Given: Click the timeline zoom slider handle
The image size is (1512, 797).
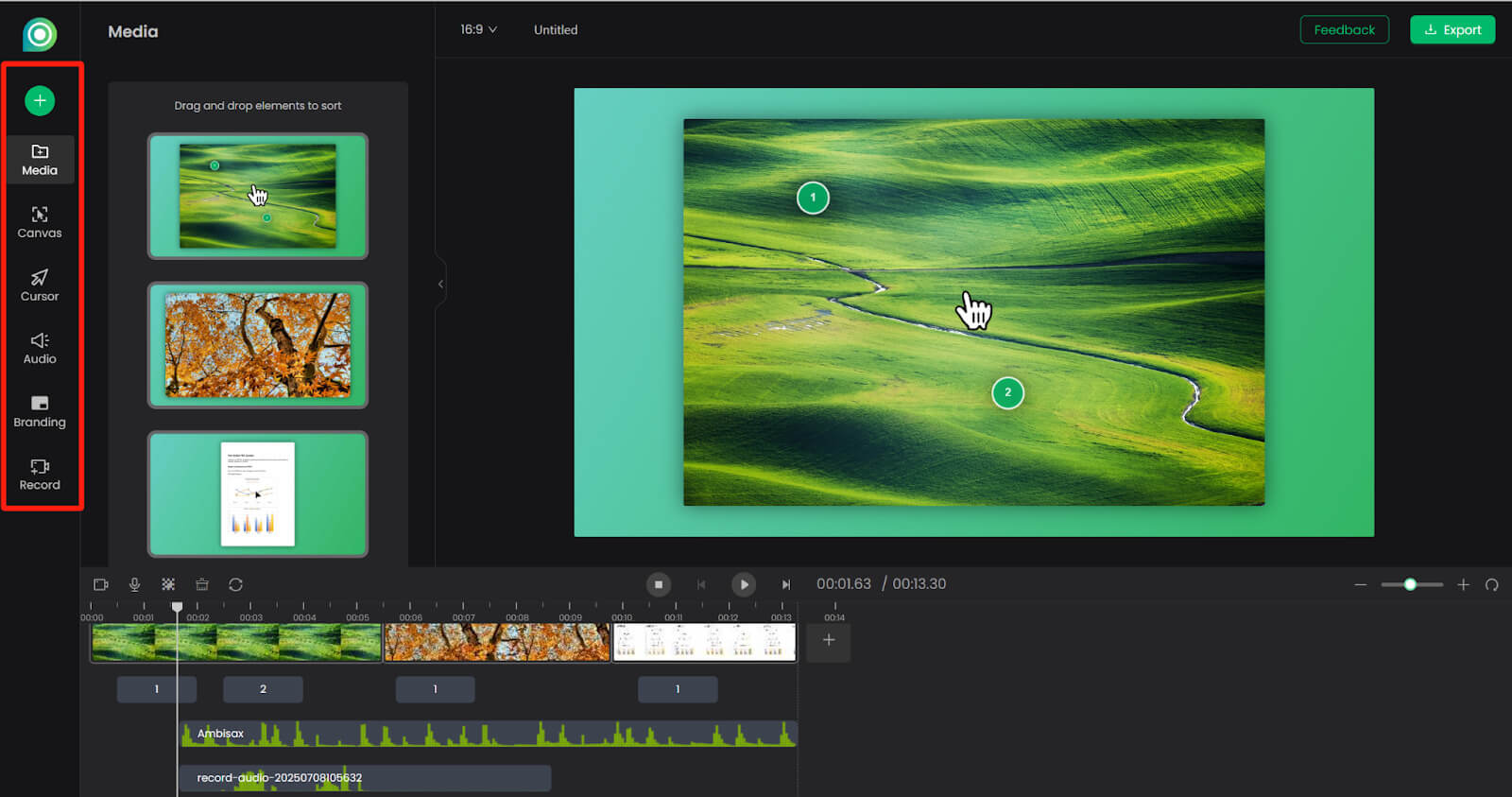Looking at the screenshot, I should pos(1410,584).
